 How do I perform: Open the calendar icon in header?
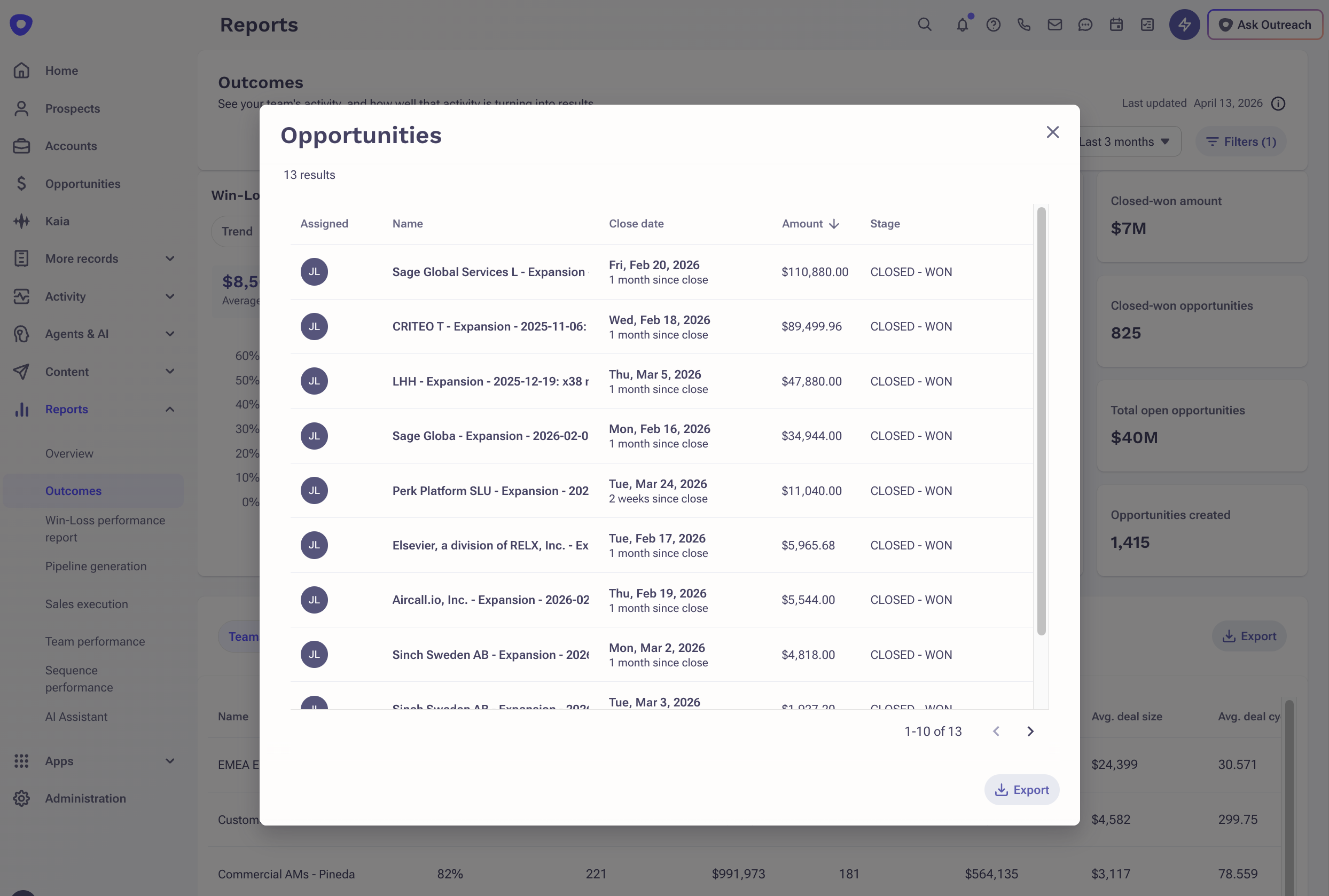click(1116, 25)
